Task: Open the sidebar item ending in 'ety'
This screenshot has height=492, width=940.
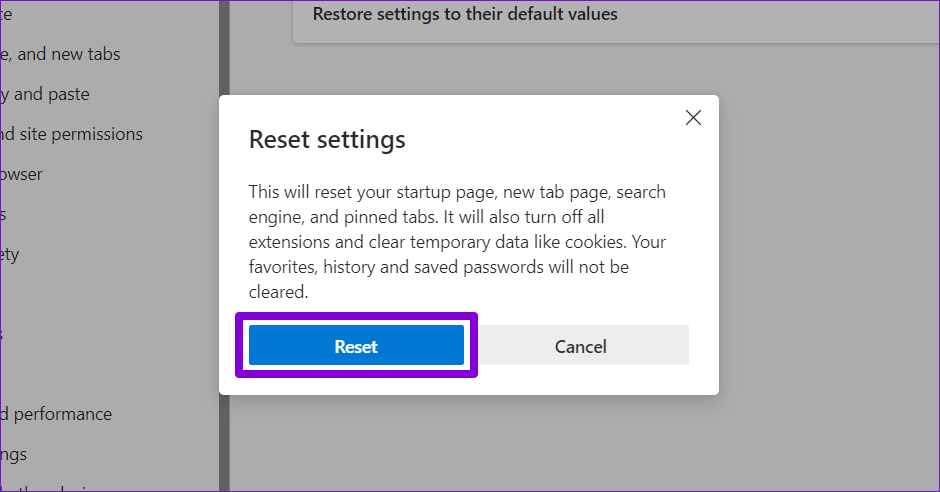Action: [10, 254]
